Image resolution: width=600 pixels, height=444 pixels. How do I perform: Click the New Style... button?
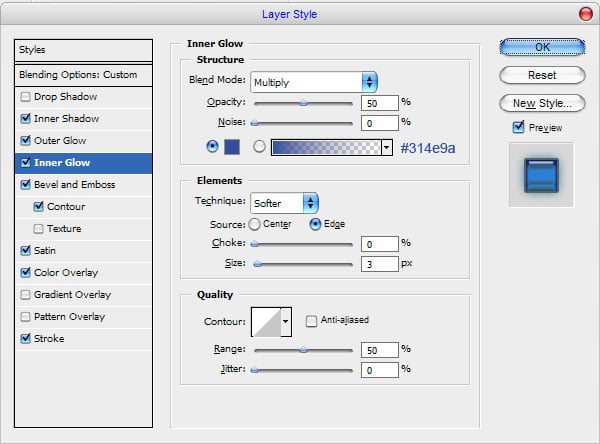point(541,103)
